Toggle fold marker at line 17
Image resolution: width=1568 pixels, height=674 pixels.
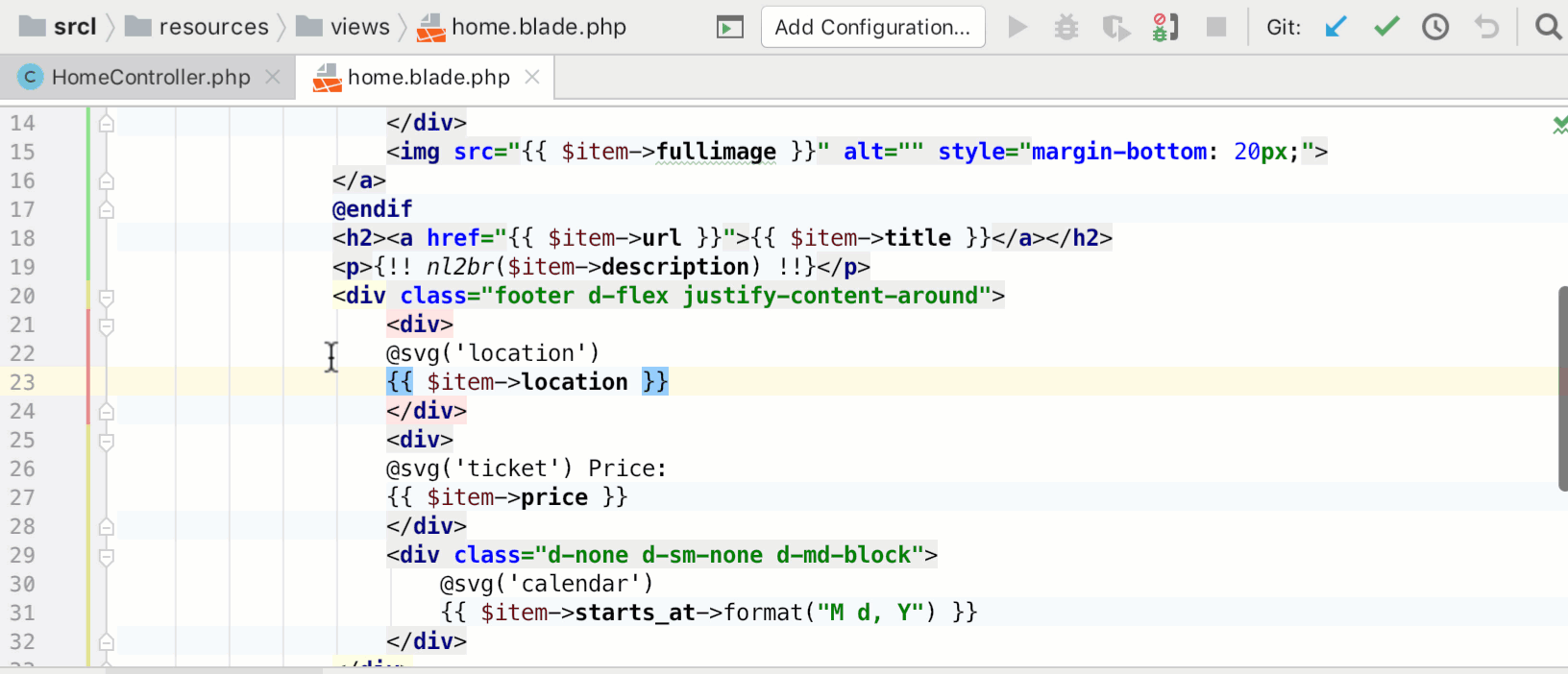click(x=107, y=209)
